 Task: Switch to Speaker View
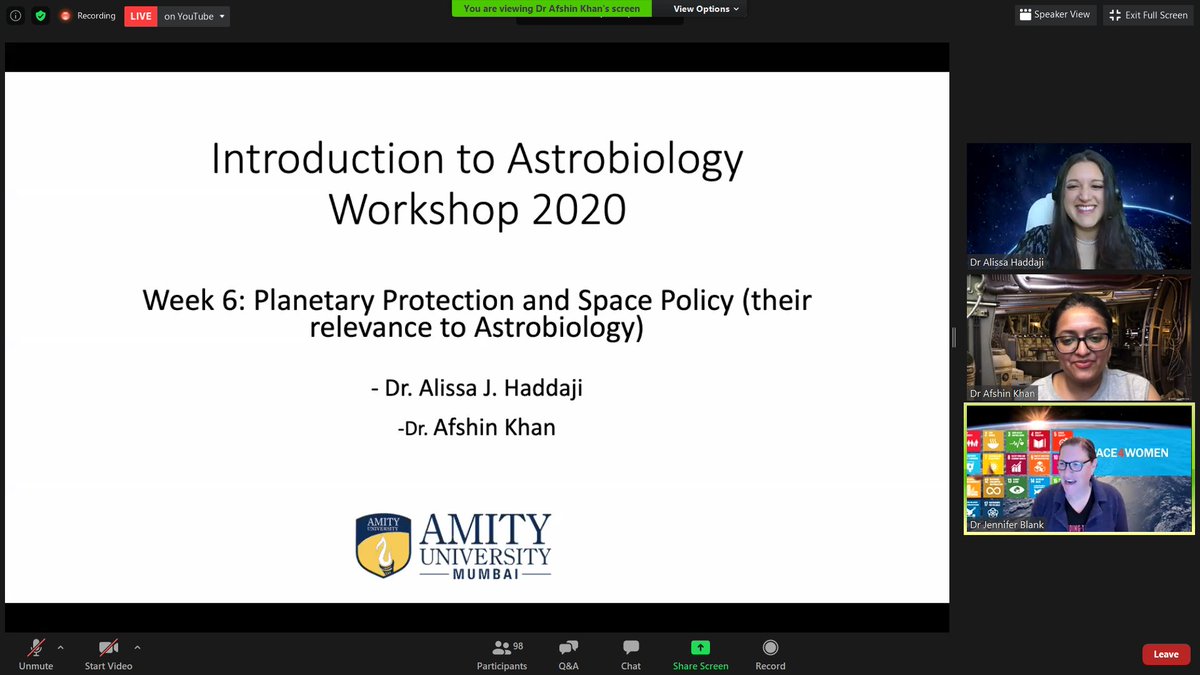click(x=1055, y=15)
